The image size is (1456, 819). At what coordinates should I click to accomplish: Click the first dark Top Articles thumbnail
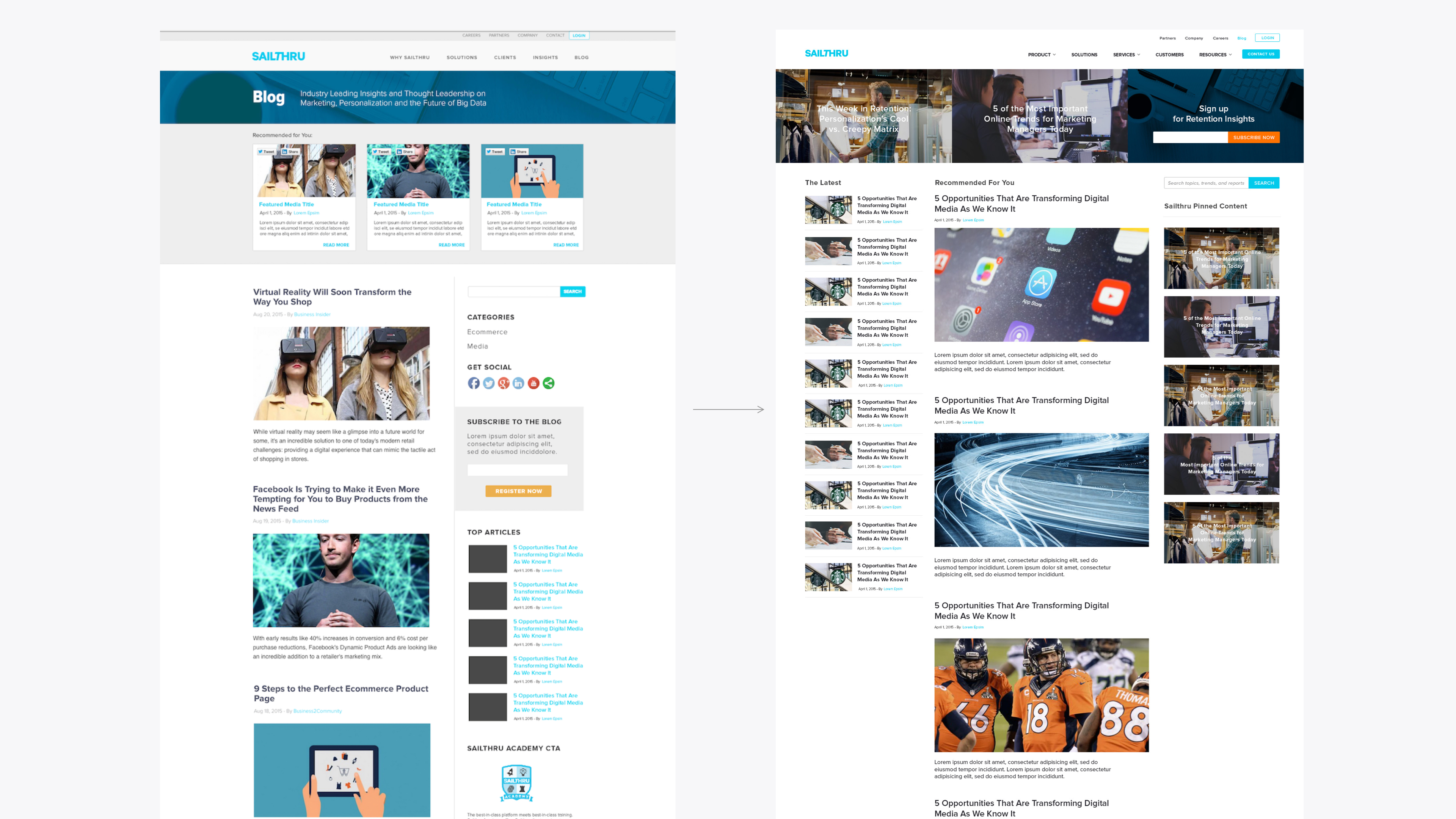pos(487,559)
